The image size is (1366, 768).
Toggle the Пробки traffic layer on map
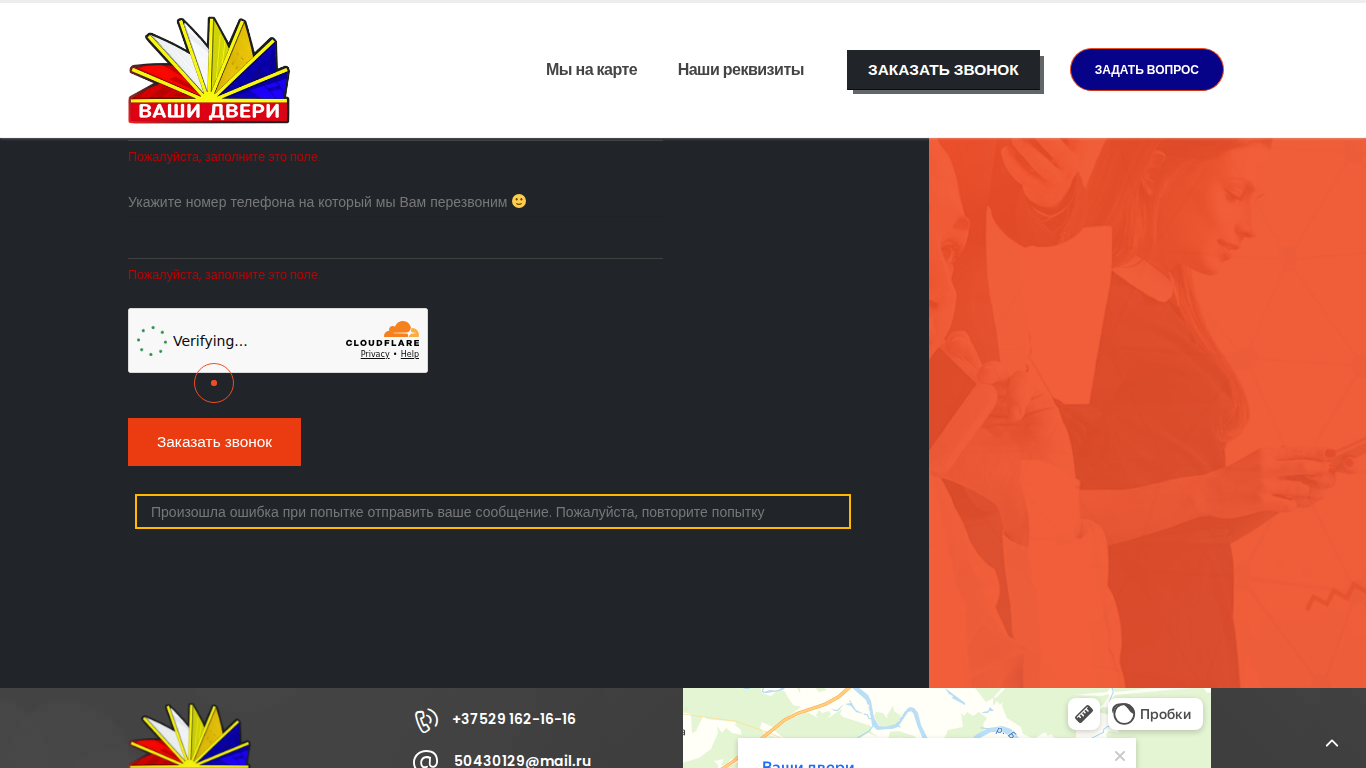[x=1155, y=714]
